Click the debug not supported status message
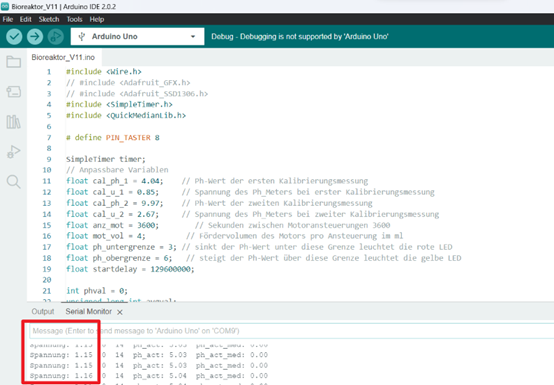Viewport: 554px width, 385px height. 300,36
